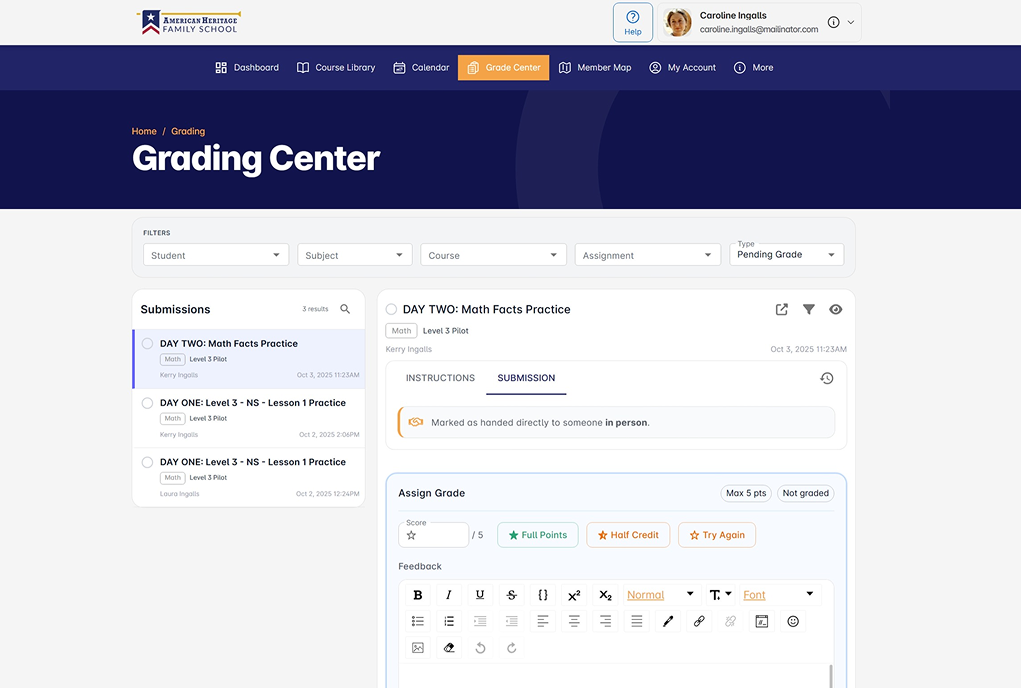Image resolution: width=1021 pixels, height=688 pixels.
Task: Insert a link in the feedback
Action: (699, 621)
